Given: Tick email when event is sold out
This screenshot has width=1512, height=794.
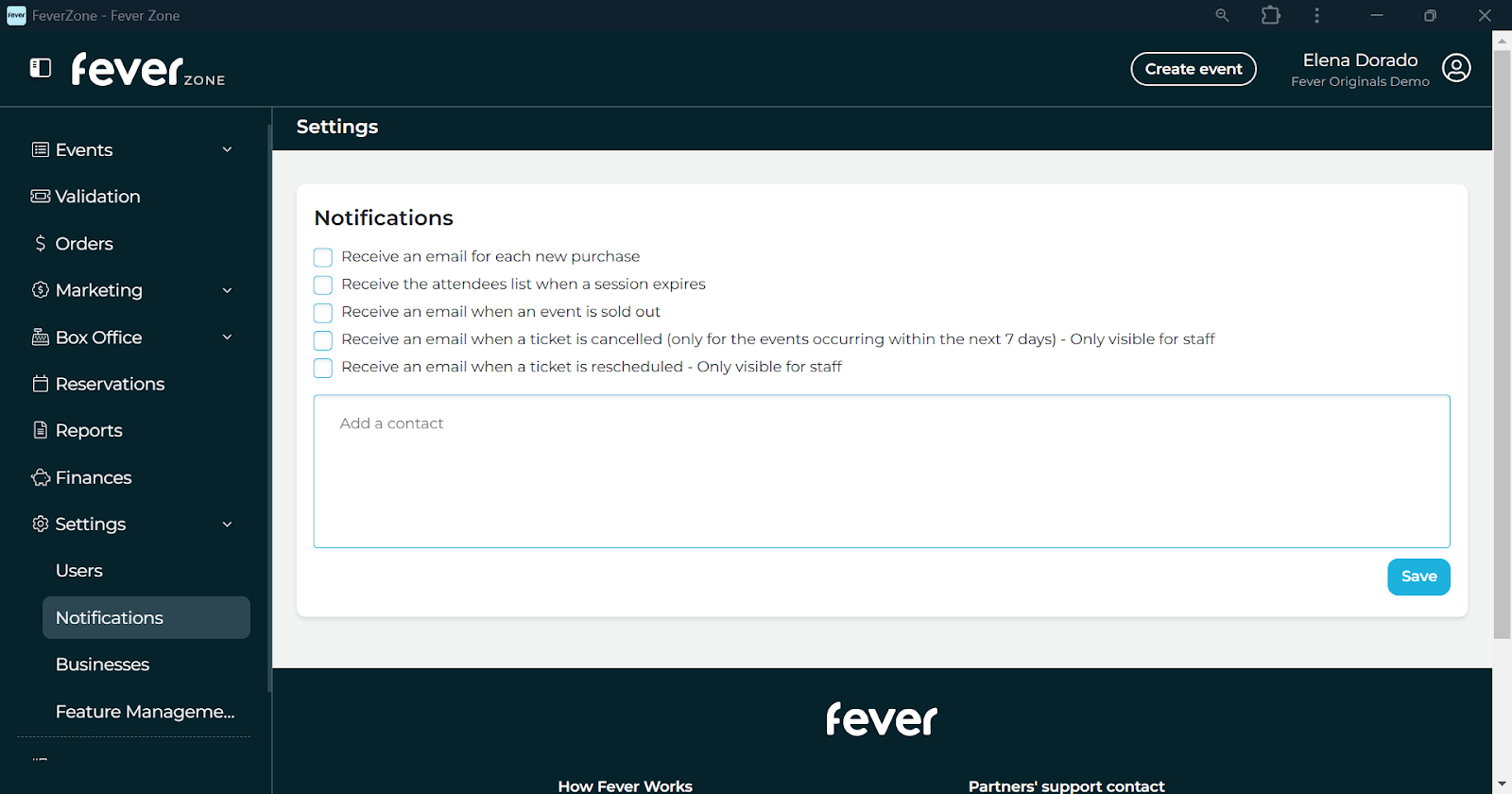Looking at the screenshot, I should pos(323,313).
